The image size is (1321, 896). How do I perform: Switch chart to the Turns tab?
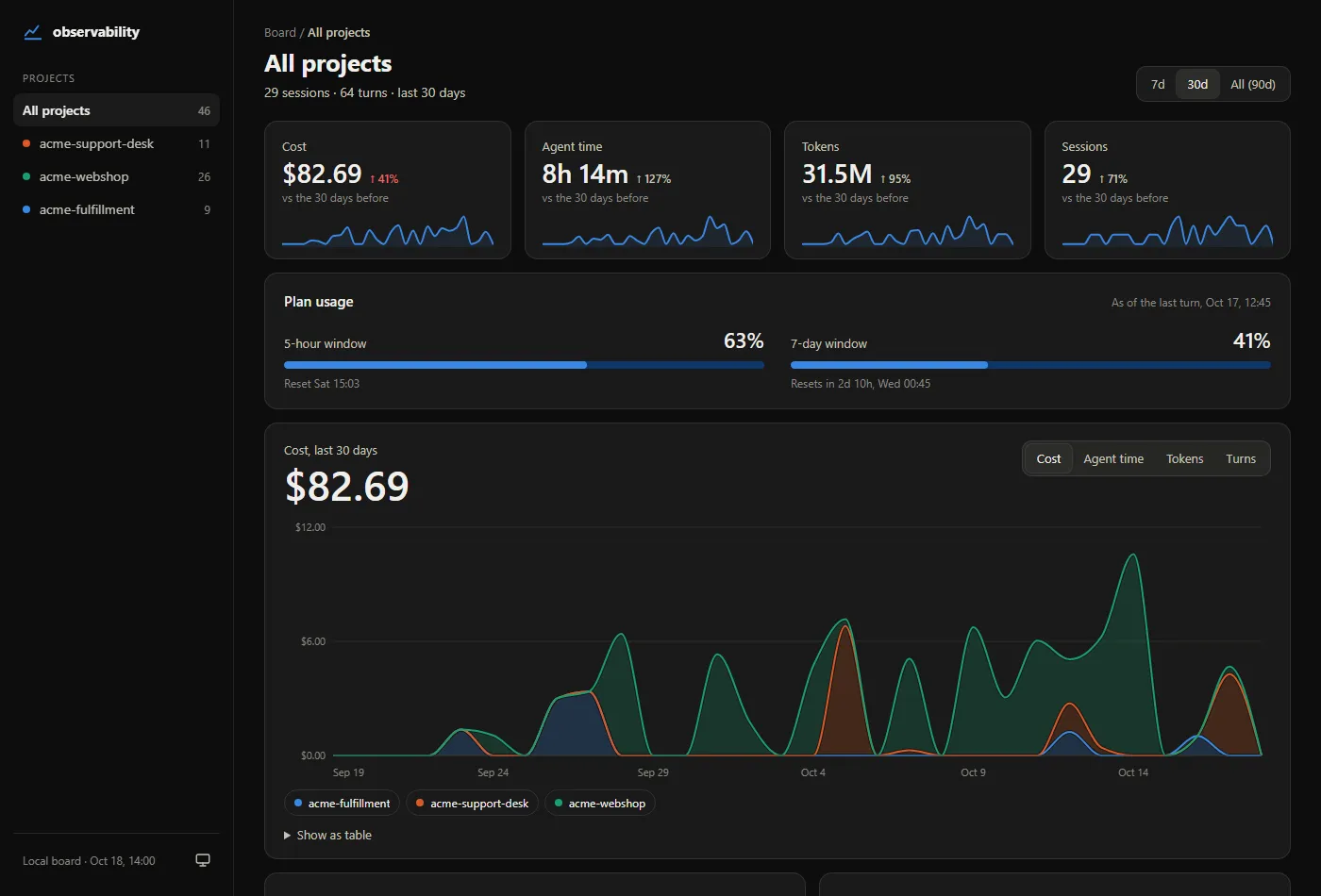pyautogui.click(x=1241, y=458)
